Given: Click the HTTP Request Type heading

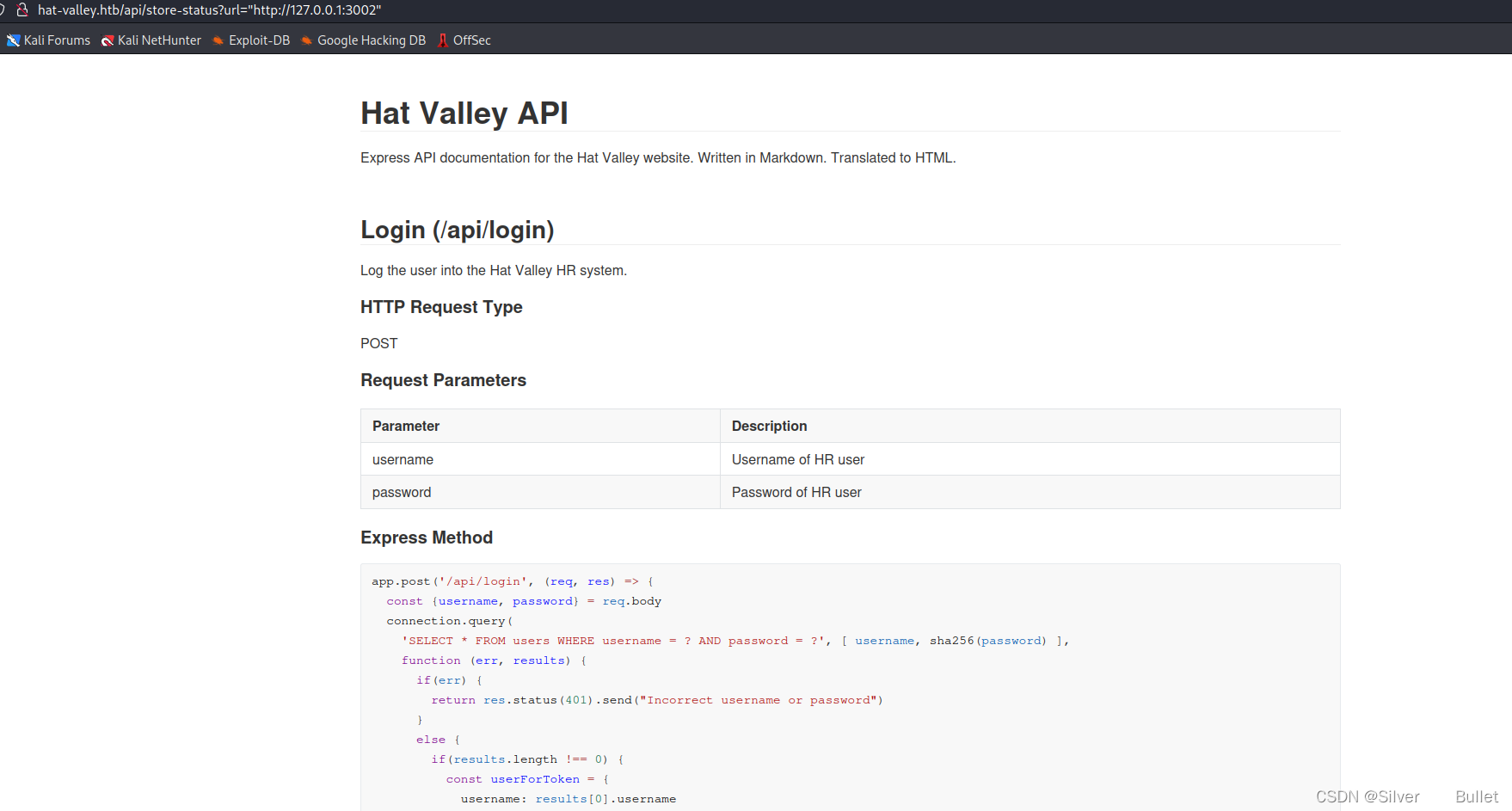Looking at the screenshot, I should tap(441, 307).
